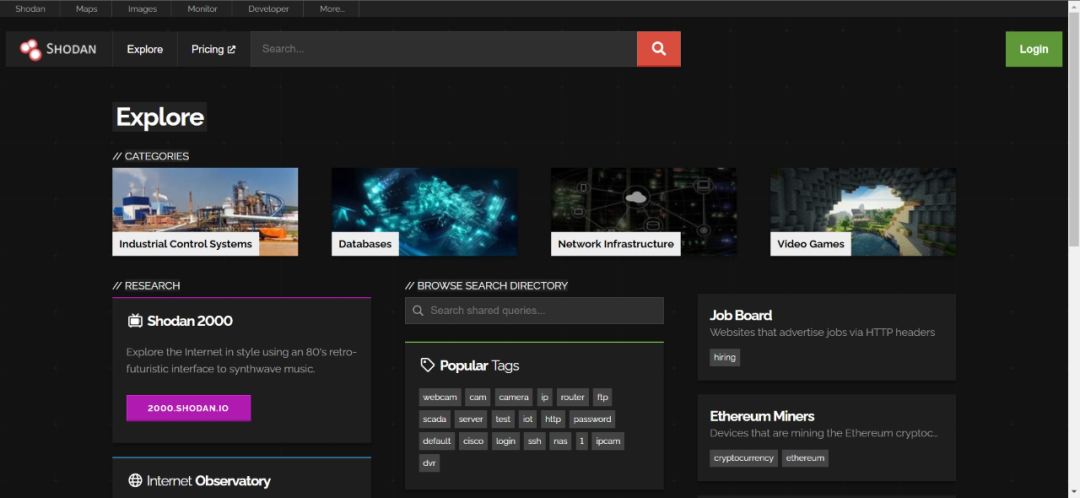Click magnifier icon in shared queries search

click(417, 311)
